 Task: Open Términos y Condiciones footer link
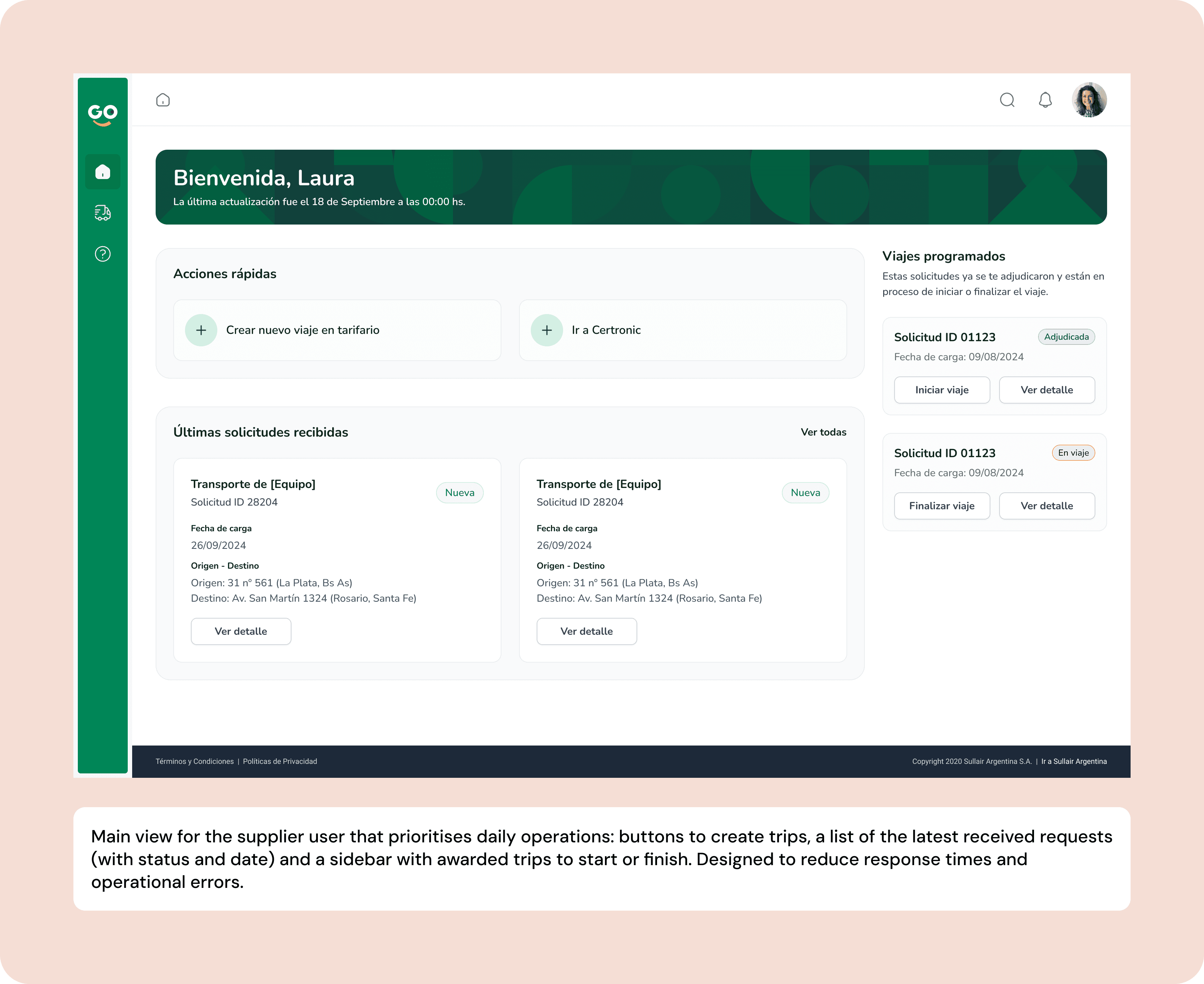pyautogui.click(x=195, y=762)
